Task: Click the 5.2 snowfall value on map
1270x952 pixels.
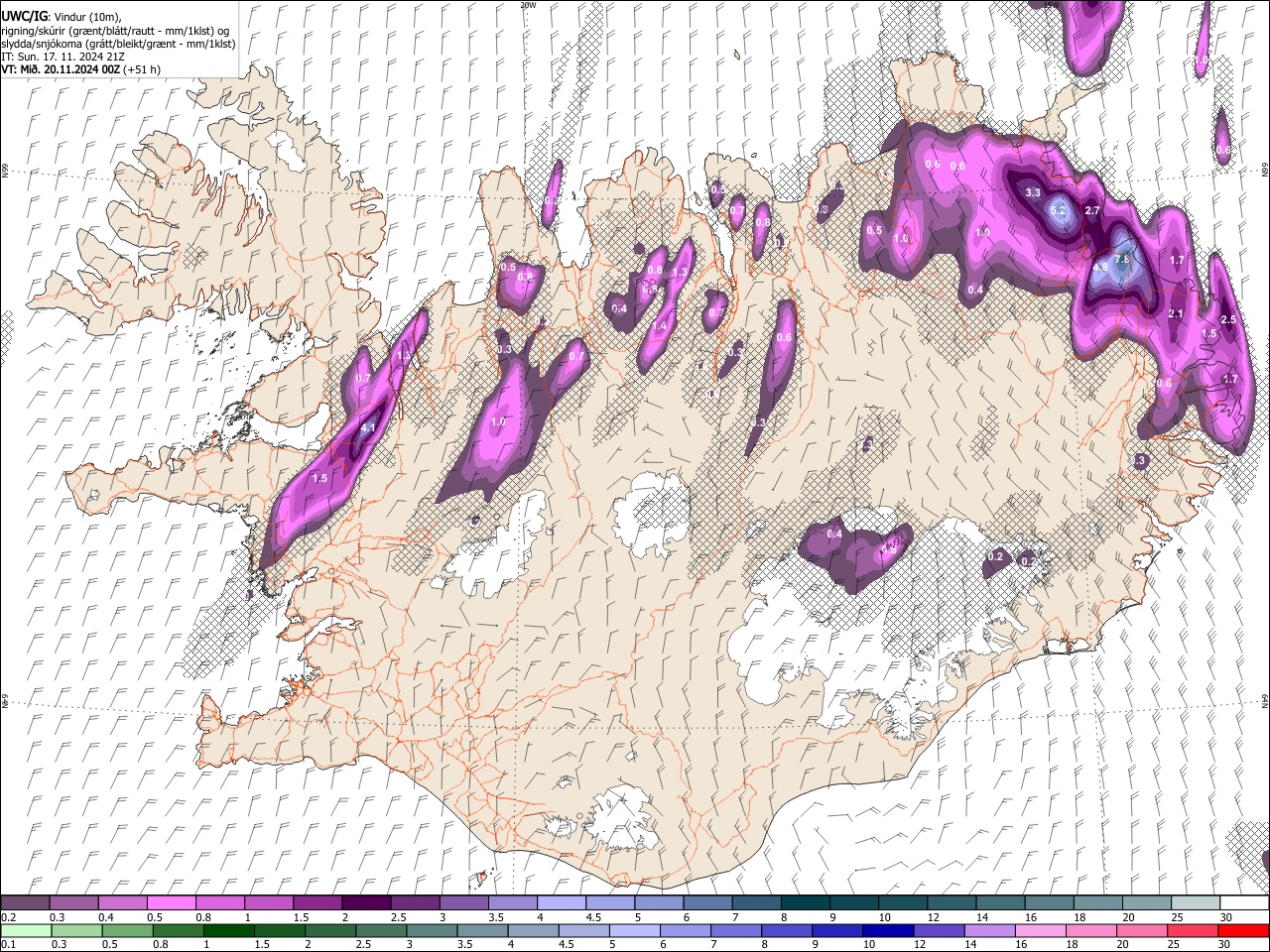Action: (1058, 210)
